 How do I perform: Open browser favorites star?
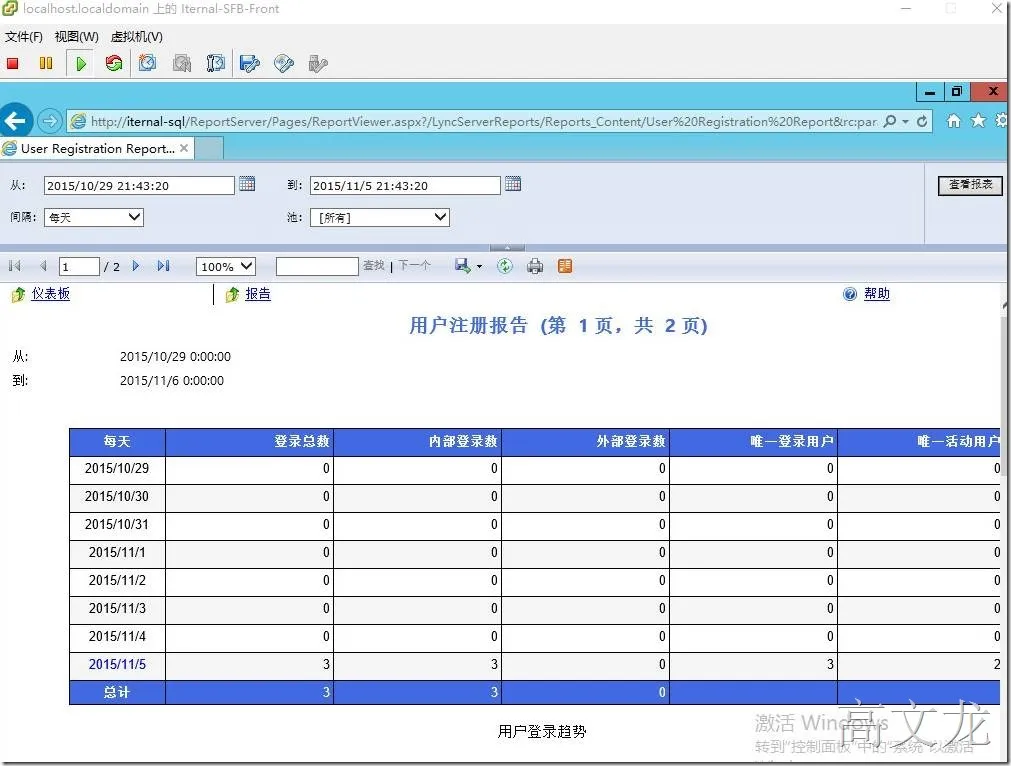point(979,121)
